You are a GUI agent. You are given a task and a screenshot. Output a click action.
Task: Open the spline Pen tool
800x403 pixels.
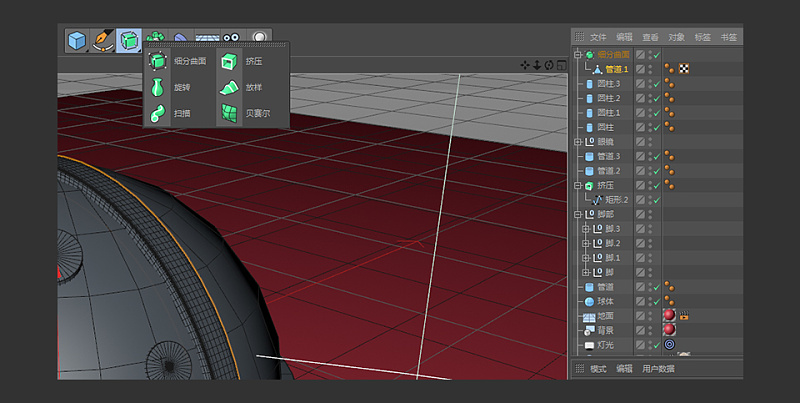tap(103, 40)
